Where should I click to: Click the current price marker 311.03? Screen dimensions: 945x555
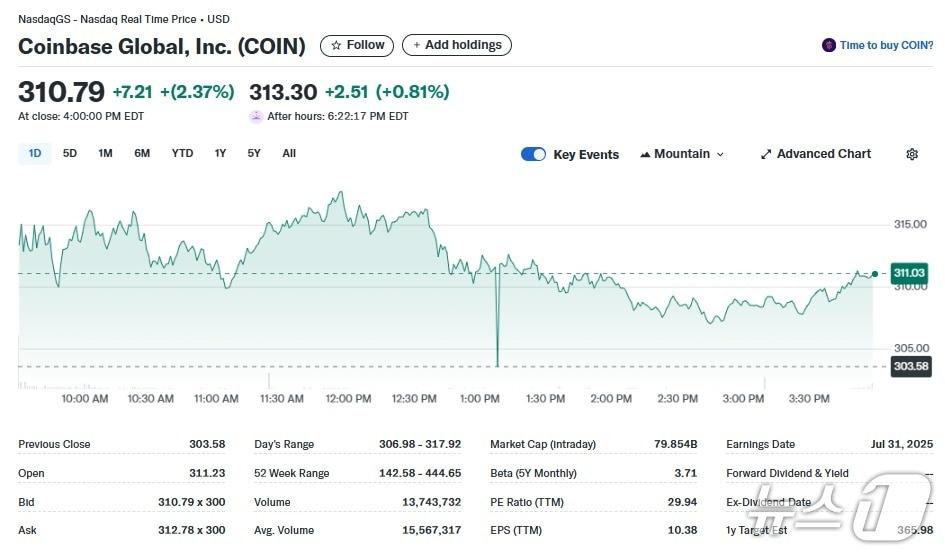[x=909, y=273]
